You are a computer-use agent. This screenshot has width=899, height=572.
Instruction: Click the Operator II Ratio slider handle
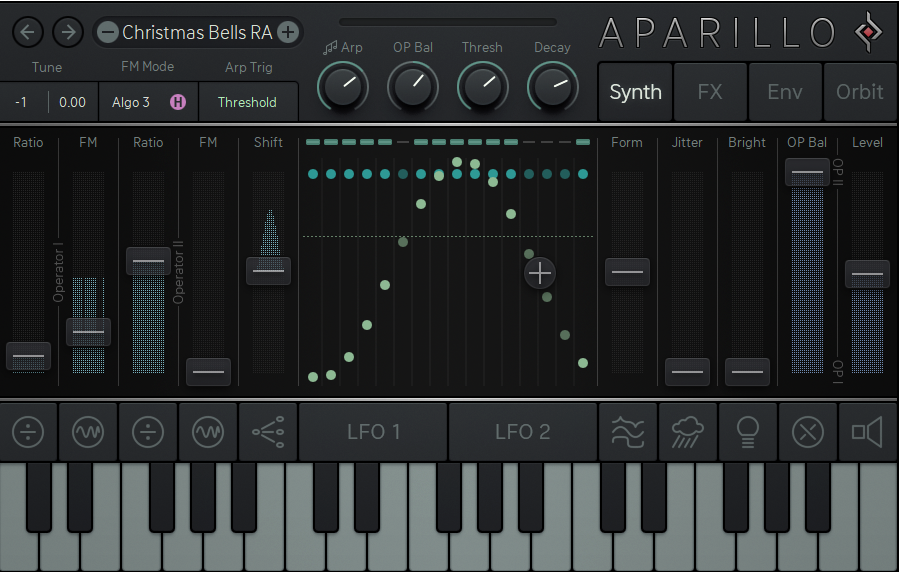click(148, 261)
